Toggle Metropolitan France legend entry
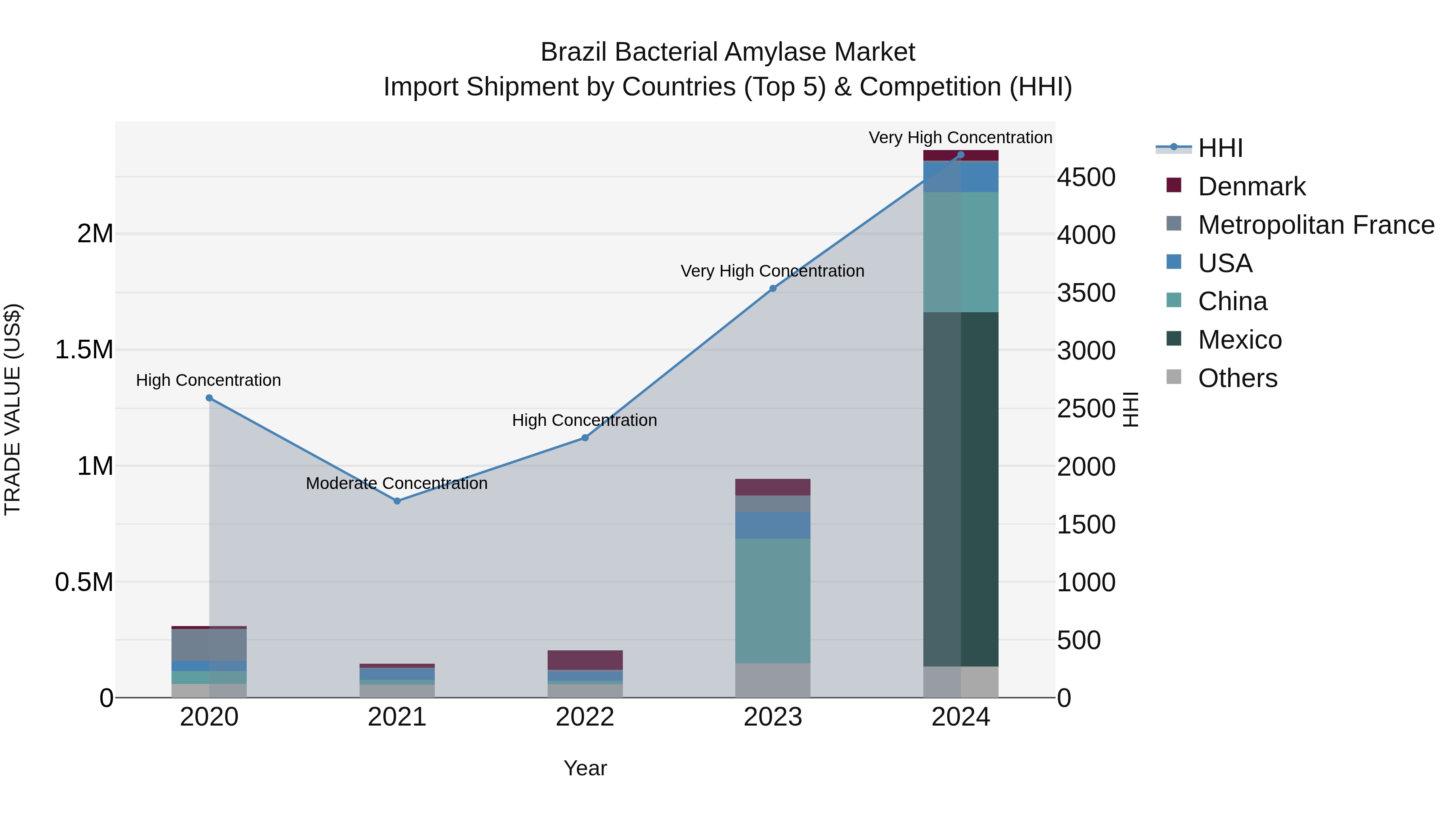 [x=1300, y=225]
